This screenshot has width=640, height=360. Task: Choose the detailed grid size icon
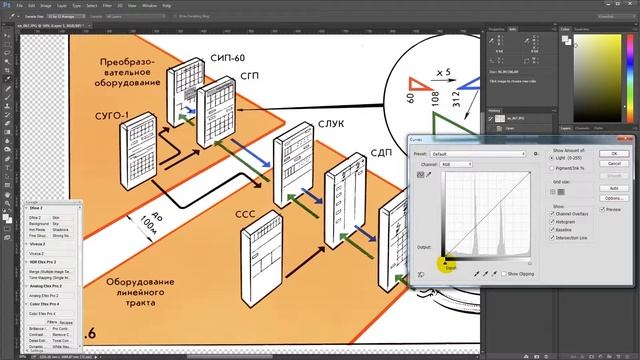point(561,192)
